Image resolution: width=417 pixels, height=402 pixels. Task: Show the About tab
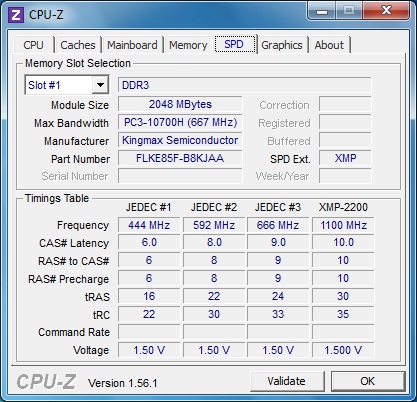pos(329,45)
